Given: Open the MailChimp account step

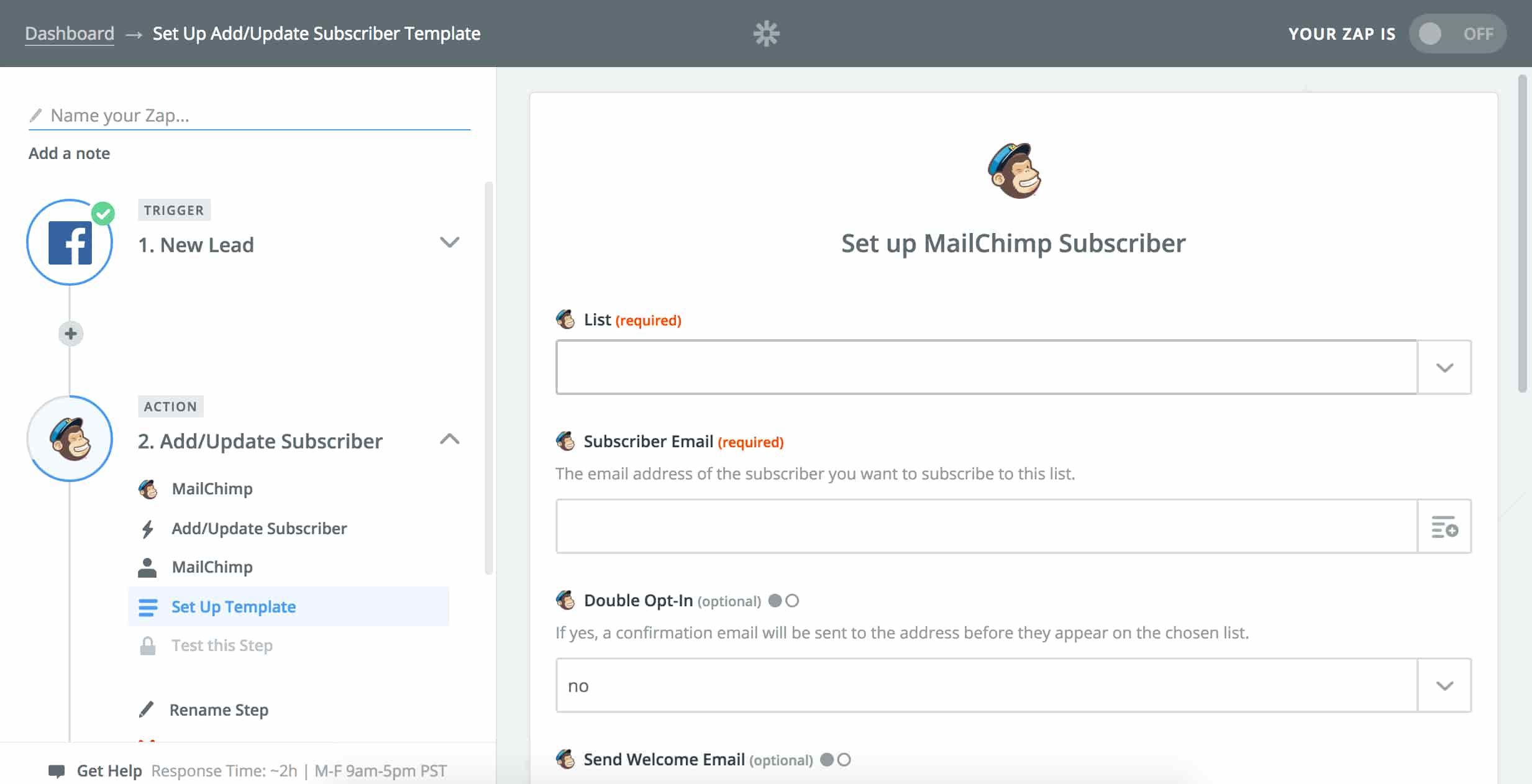Looking at the screenshot, I should click(x=212, y=567).
